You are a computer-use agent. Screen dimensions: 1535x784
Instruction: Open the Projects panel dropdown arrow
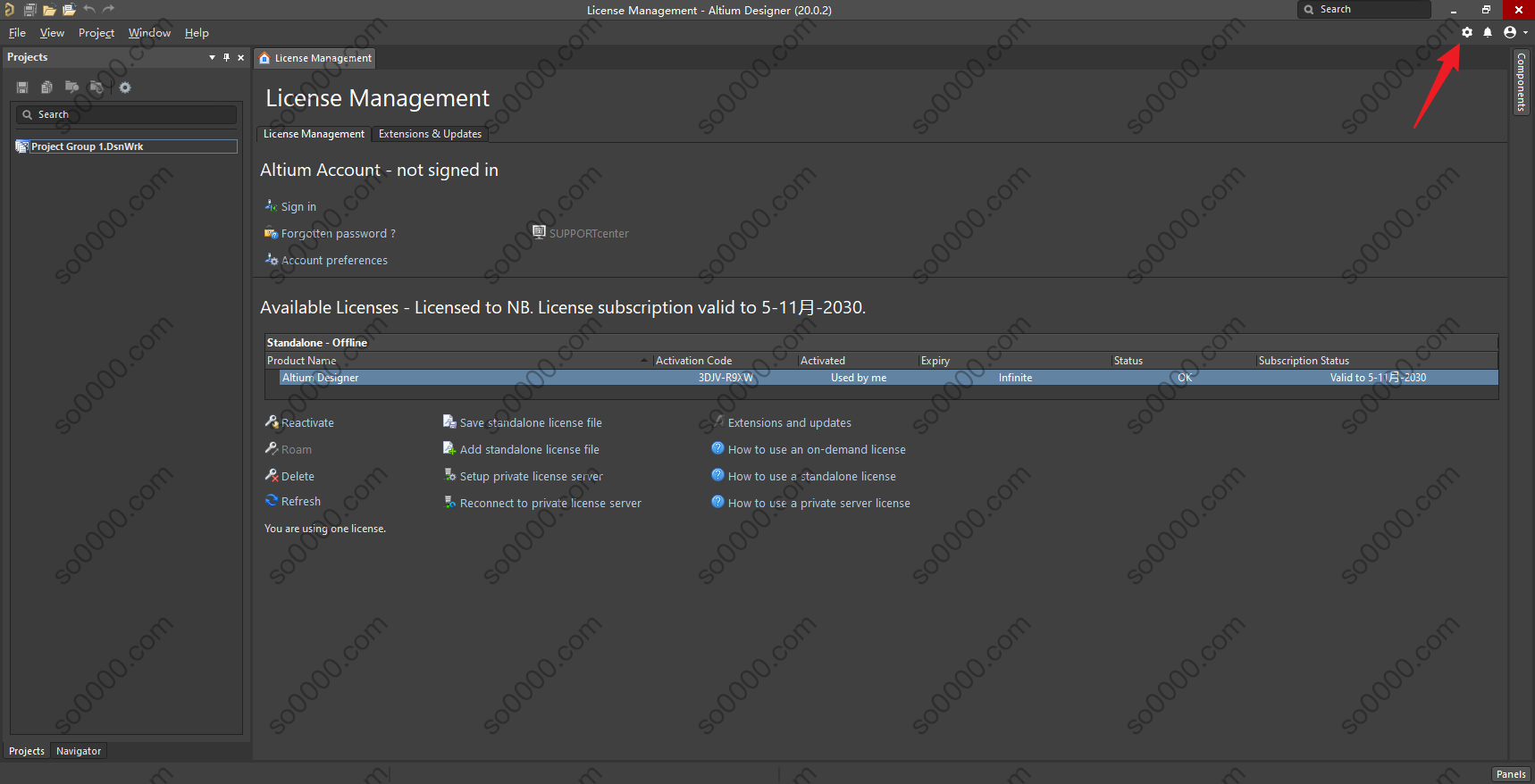pos(212,57)
